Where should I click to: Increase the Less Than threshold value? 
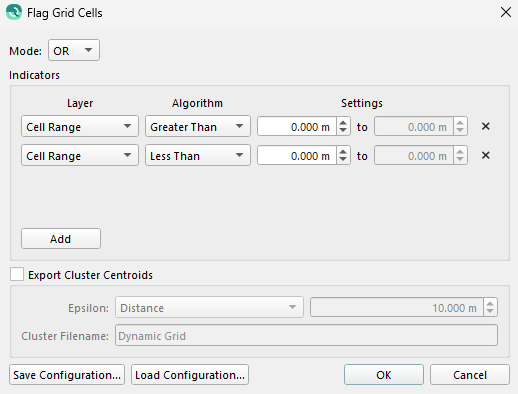click(343, 151)
